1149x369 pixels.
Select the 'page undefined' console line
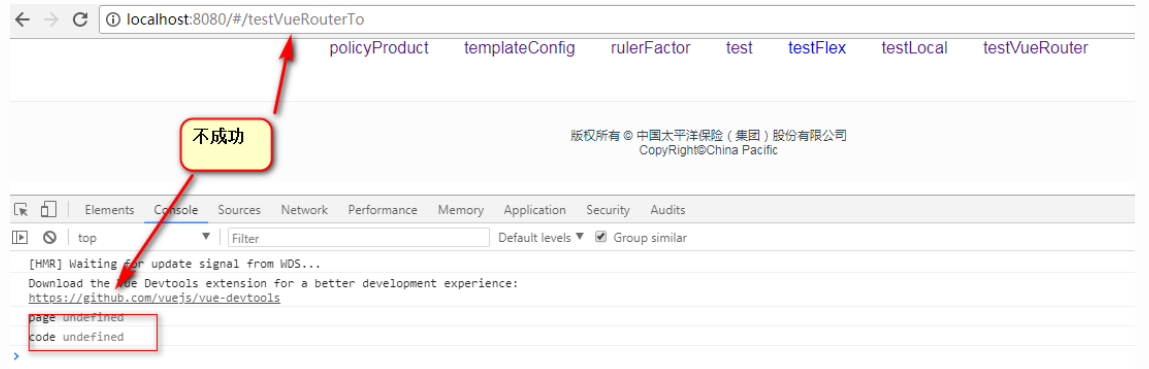click(76, 318)
